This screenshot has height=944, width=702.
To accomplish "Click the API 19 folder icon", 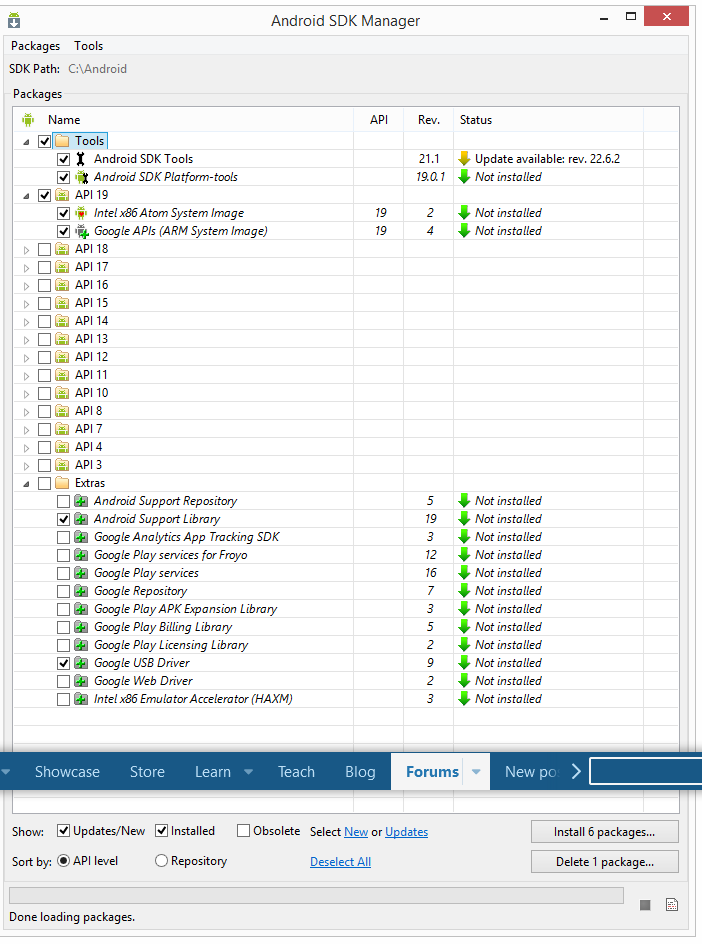I will [62, 195].
